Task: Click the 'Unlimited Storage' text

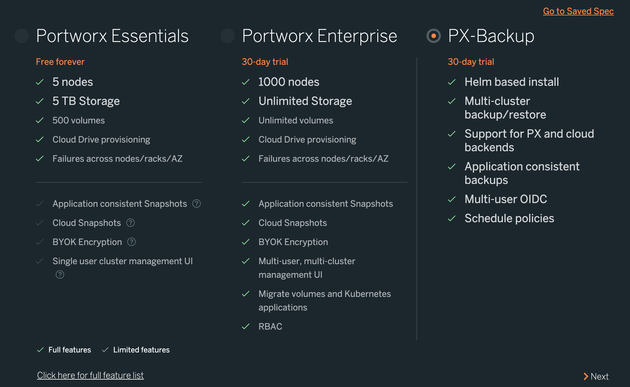Action: [305, 101]
